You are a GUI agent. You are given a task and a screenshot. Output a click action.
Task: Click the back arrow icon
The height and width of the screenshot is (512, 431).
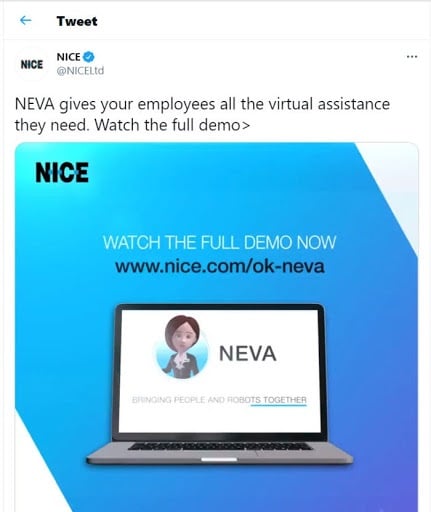click(x=26, y=21)
